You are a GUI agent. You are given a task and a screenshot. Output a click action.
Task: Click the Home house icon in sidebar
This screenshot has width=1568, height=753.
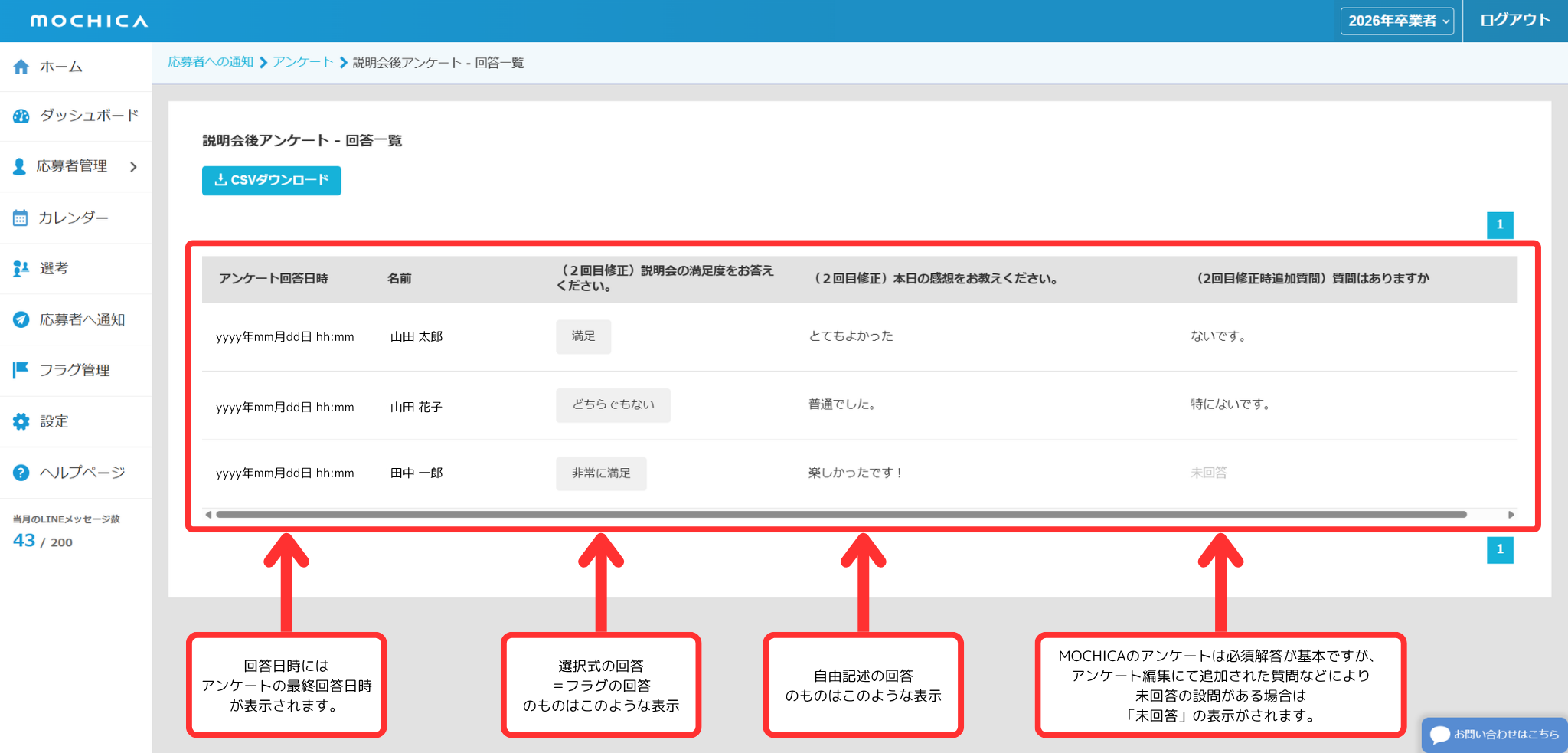pyautogui.click(x=21, y=67)
